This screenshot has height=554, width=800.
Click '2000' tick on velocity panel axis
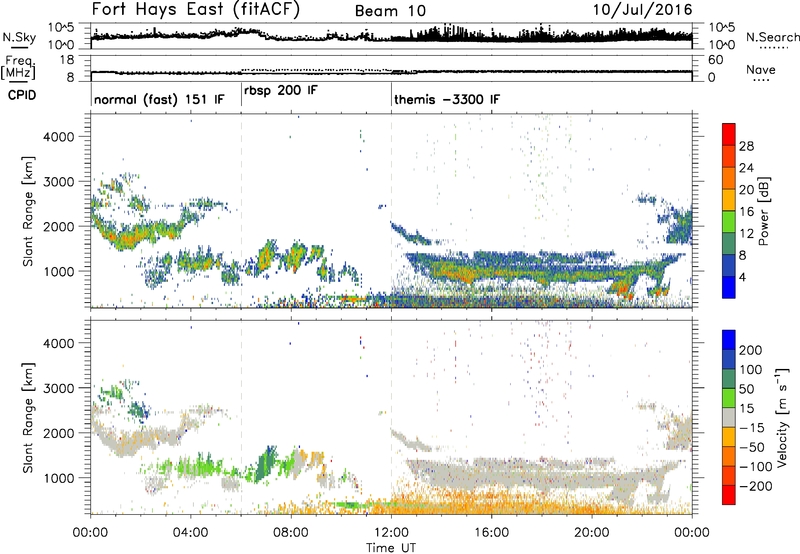click(x=58, y=433)
